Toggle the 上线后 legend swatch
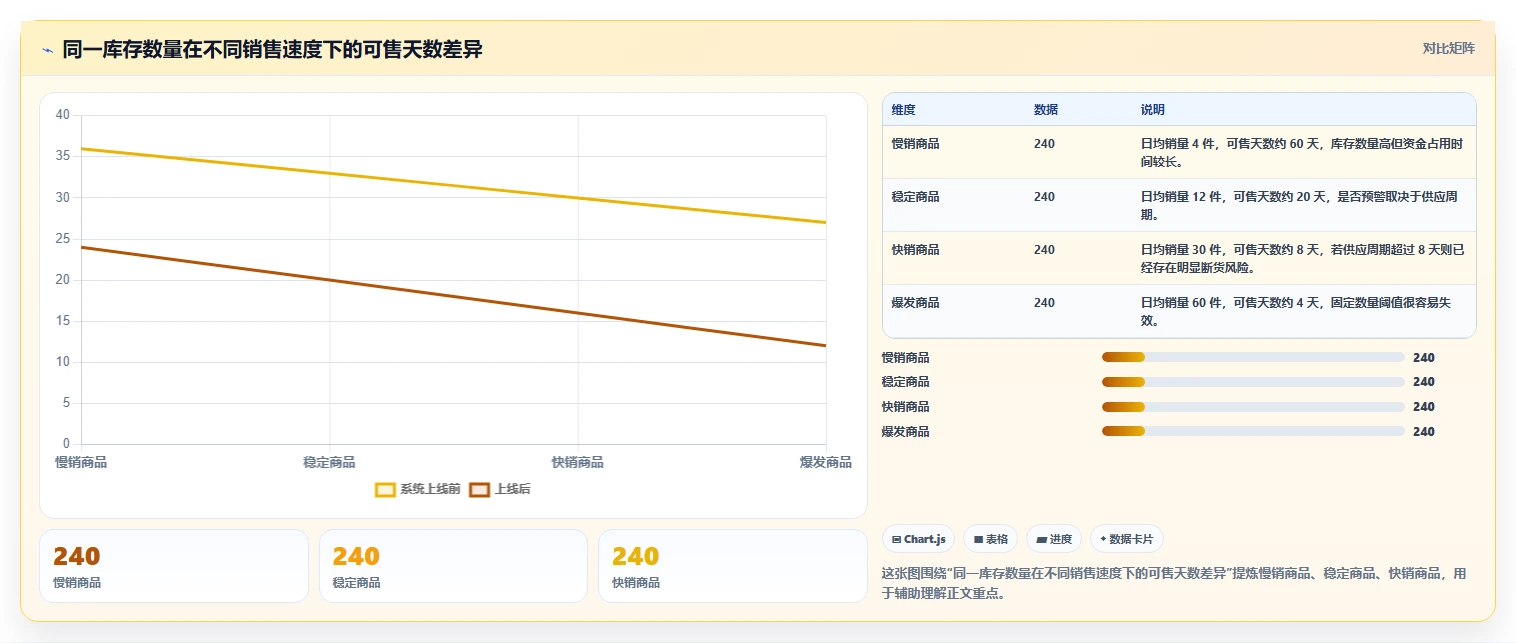This screenshot has width=1516, height=643. click(x=480, y=489)
